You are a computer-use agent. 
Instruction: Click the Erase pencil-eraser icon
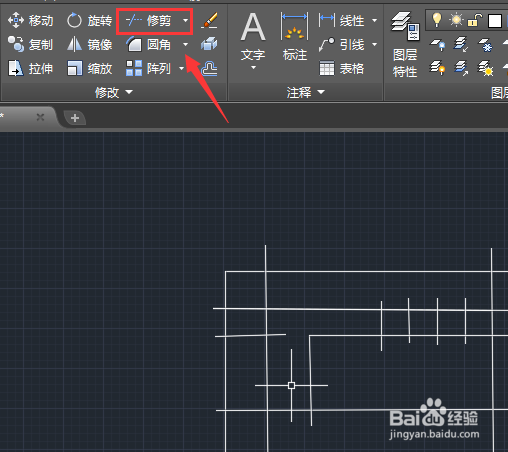coord(210,21)
